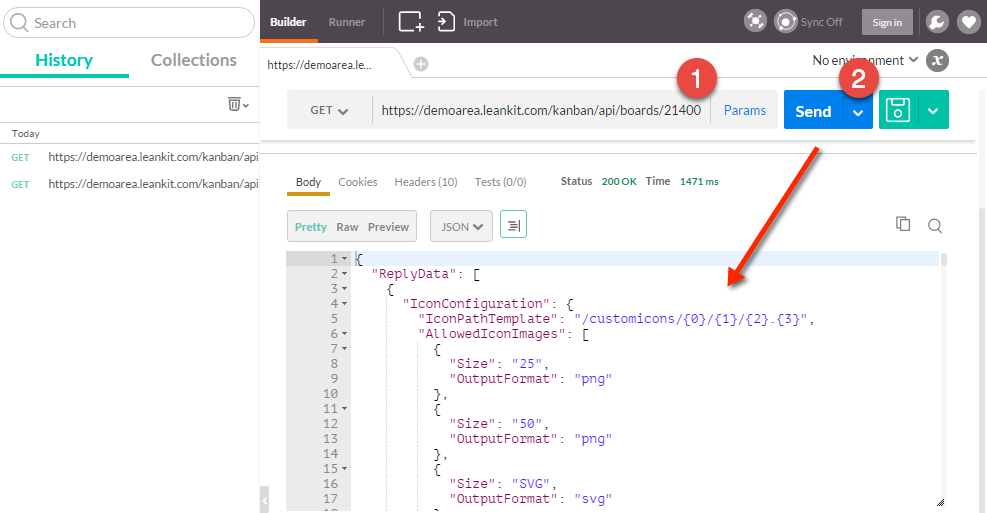Open the Body response tab
Screen dimensions: 987x513
coord(308,182)
